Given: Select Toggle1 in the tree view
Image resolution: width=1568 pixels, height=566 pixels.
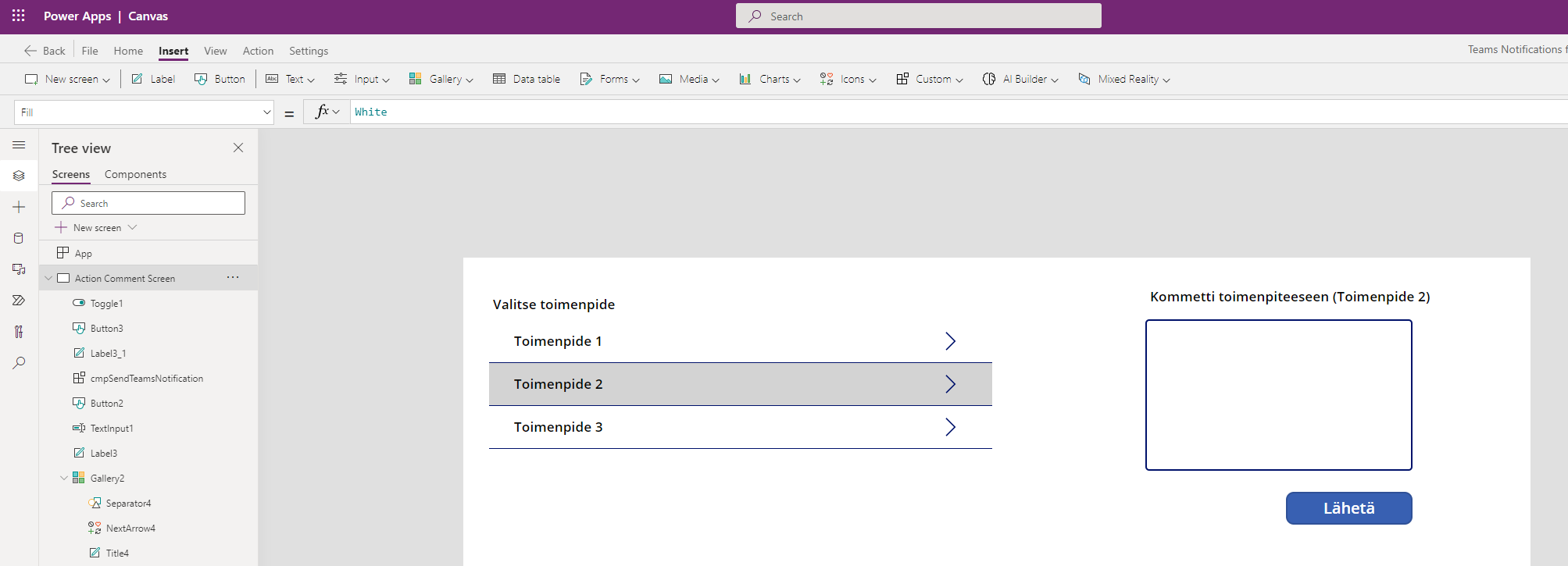Looking at the screenshot, I should [106, 304].
